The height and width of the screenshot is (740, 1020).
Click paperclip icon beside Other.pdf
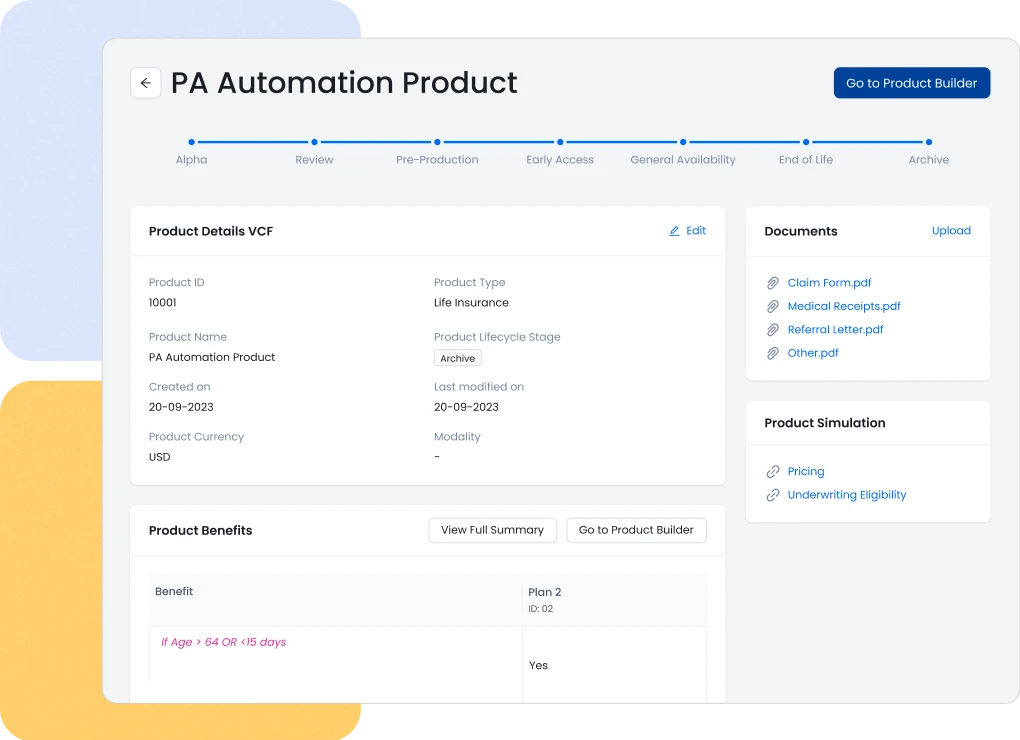[x=772, y=353]
